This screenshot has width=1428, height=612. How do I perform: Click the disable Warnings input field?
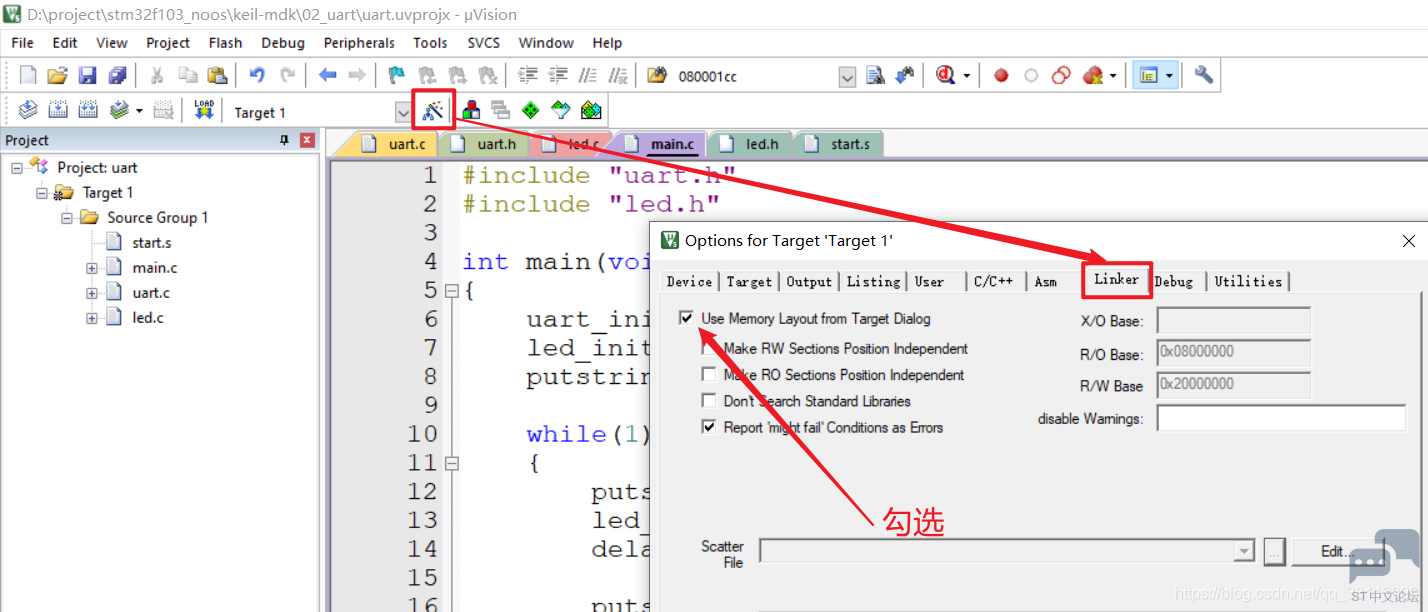1281,418
